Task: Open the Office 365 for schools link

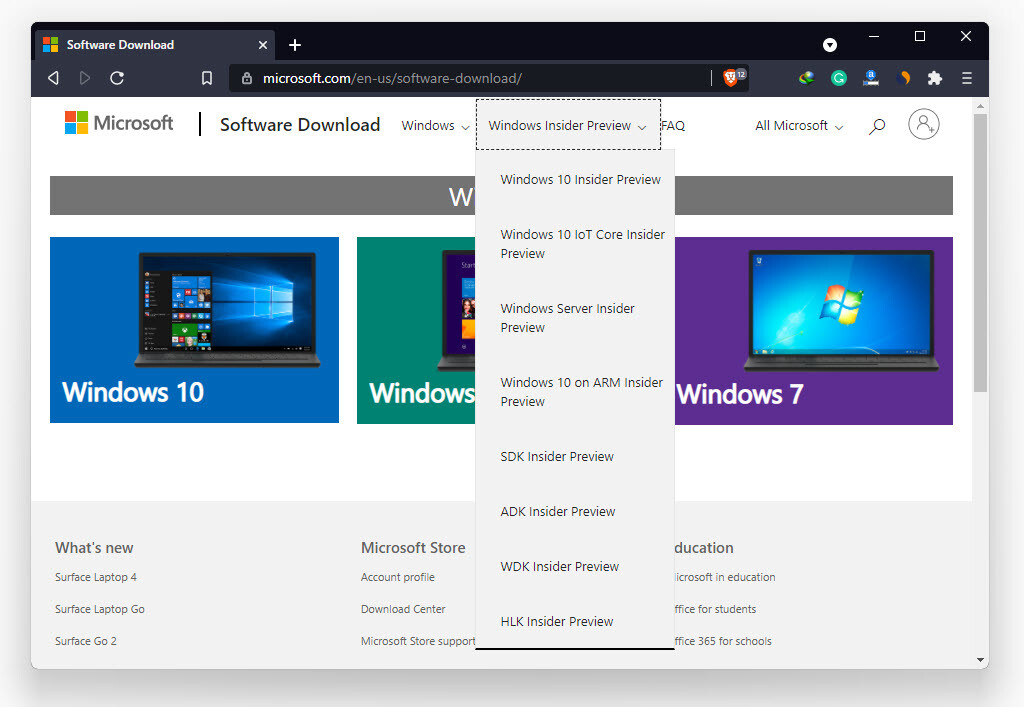Action: pyautogui.click(x=723, y=641)
